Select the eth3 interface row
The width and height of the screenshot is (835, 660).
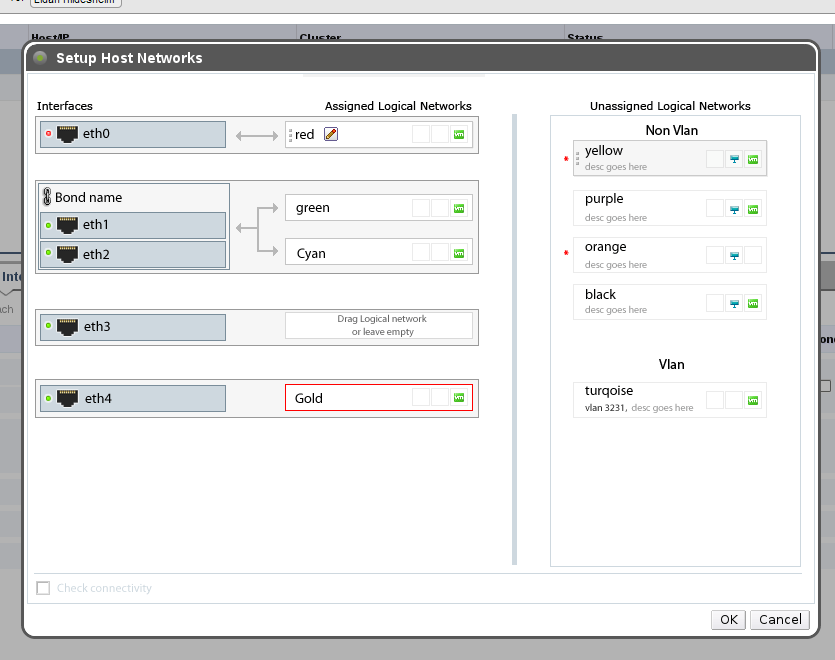pos(130,326)
